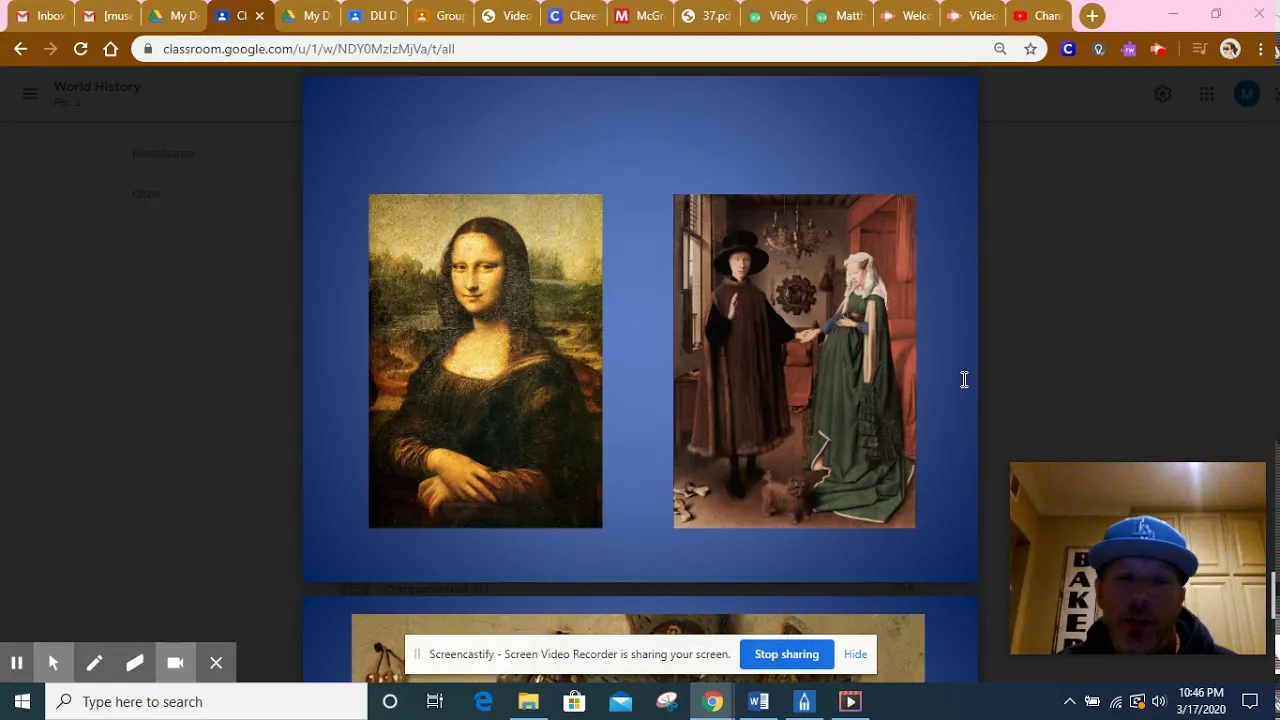The width and height of the screenshot is (1280, 720).
Task: Click the Type here to search box
Action: 207,702
